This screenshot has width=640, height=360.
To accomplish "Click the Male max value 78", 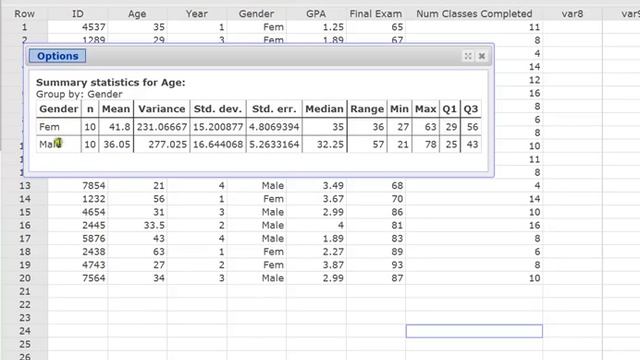I will 431,144.
